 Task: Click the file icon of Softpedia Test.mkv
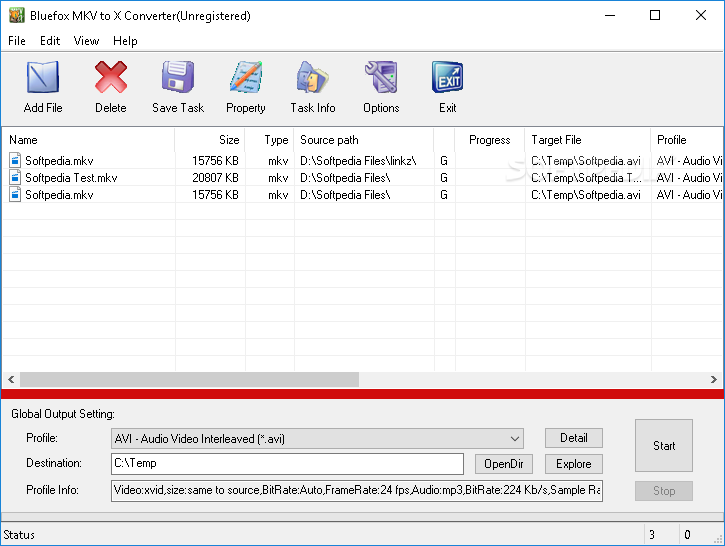click(x=15, y=178)
